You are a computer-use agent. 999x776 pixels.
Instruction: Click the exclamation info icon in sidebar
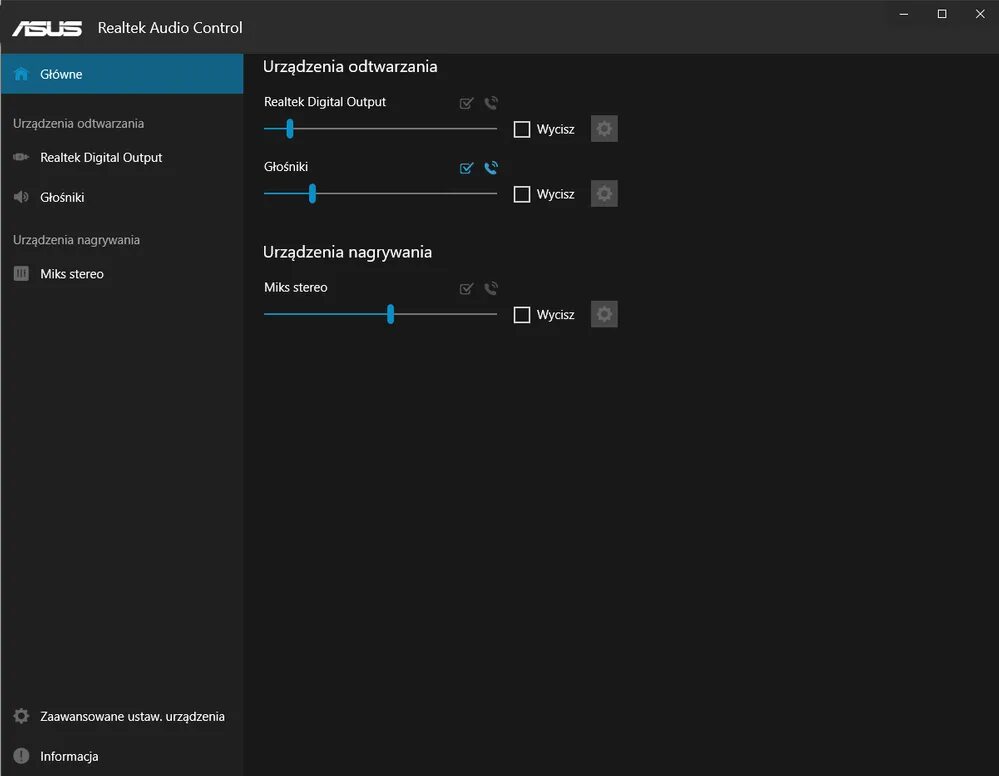coord(21,756)
